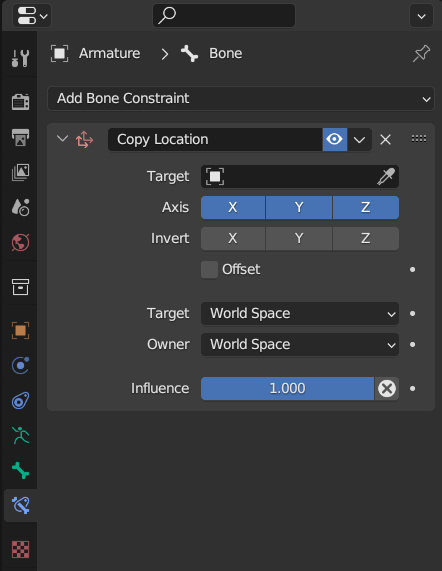Image resolution: width=442 pixels, height=571 pixels.
Task: Animate the Owner space property dot
Action: pos(413,344)
